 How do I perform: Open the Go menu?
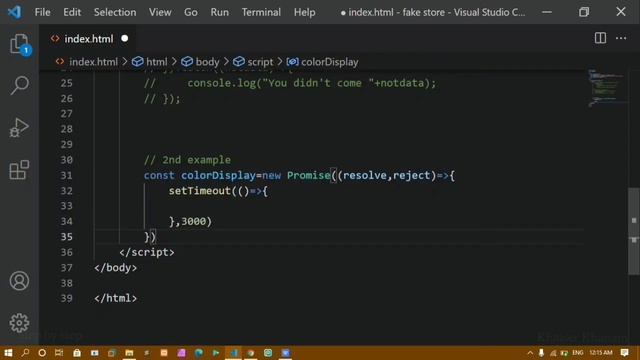tap(191, 12)
